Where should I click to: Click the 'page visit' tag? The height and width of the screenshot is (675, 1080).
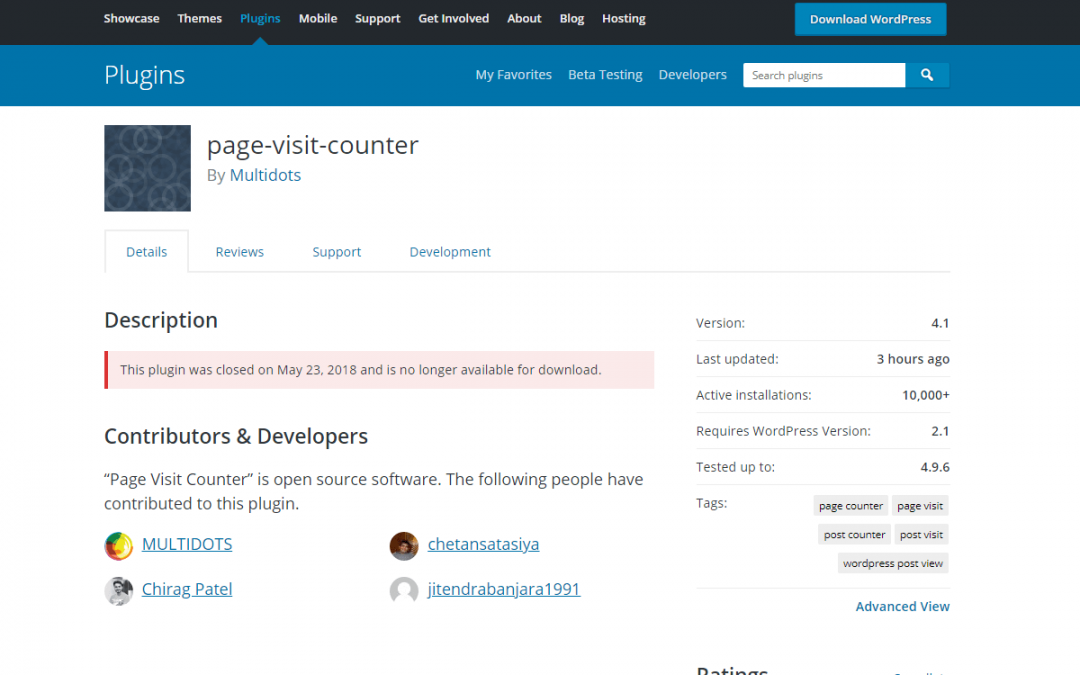point(920,506)
